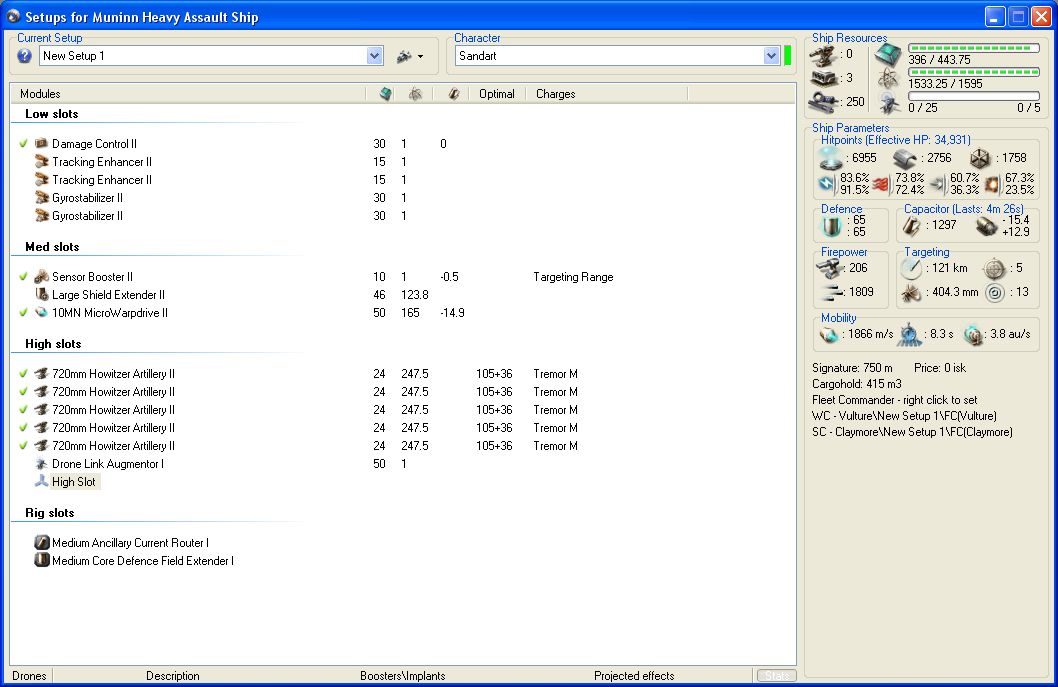Click the turret hardpoints icon
The image size is (1058, 687).
(x=823, y=55)
